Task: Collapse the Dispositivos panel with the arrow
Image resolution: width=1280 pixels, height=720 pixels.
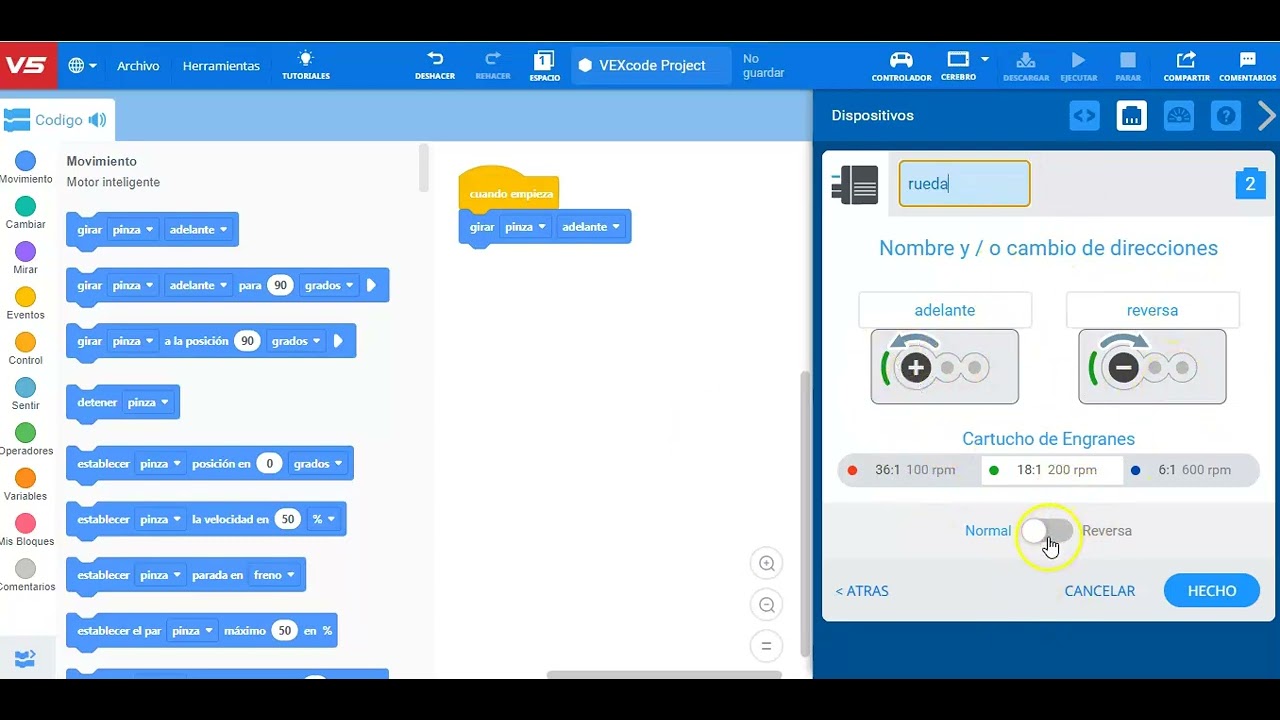Action: 1267,116
